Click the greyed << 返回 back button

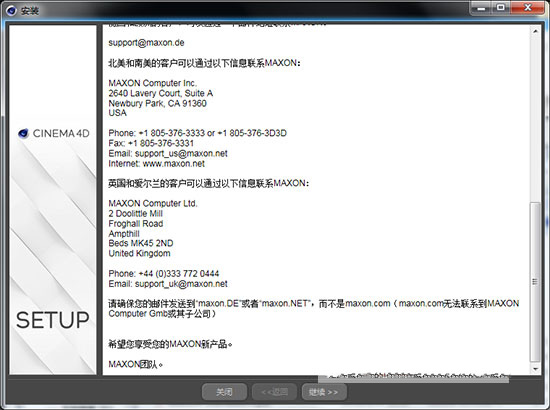pos(274,392)
